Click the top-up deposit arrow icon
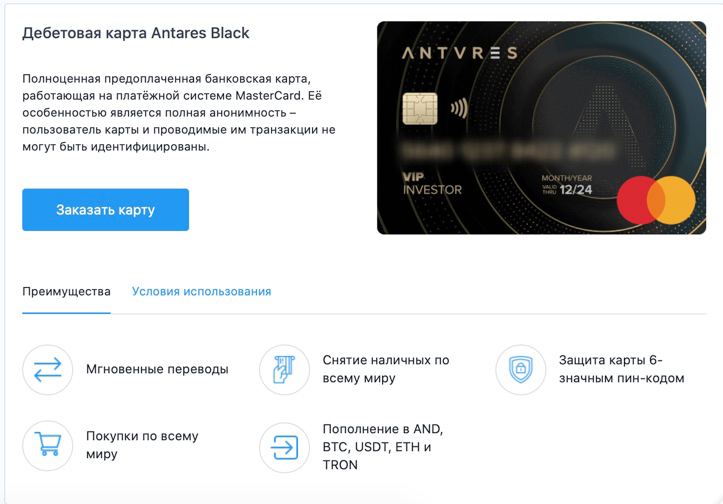This screenshot has height=504, width=723. [284, 446]
